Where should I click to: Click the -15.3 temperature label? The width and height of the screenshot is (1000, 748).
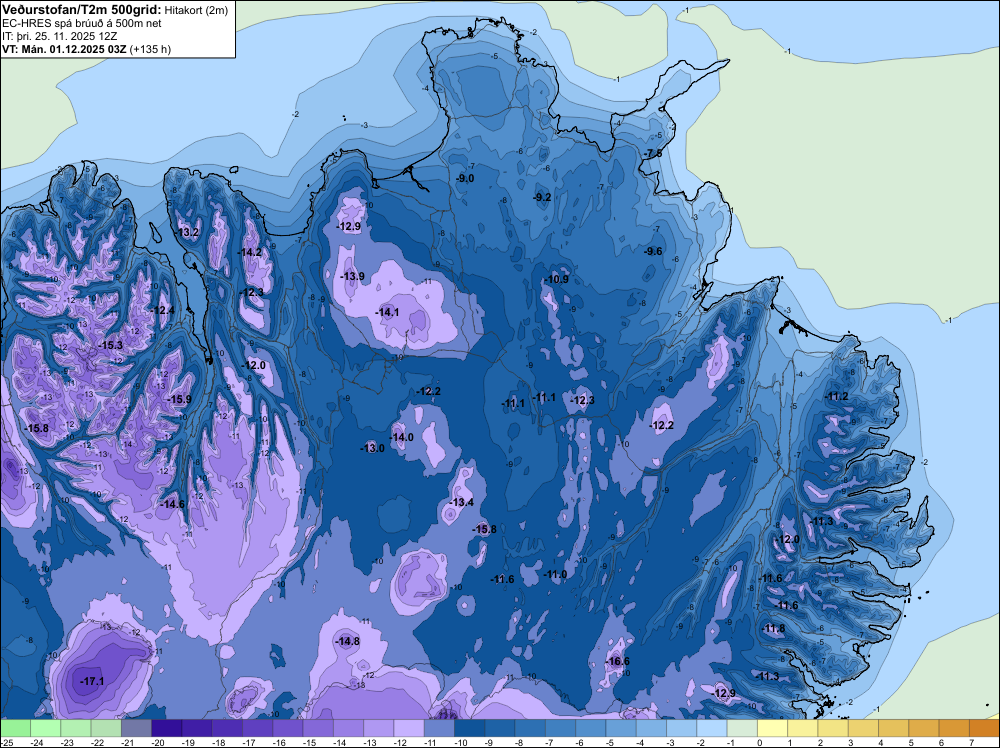[x=110, y=345]
